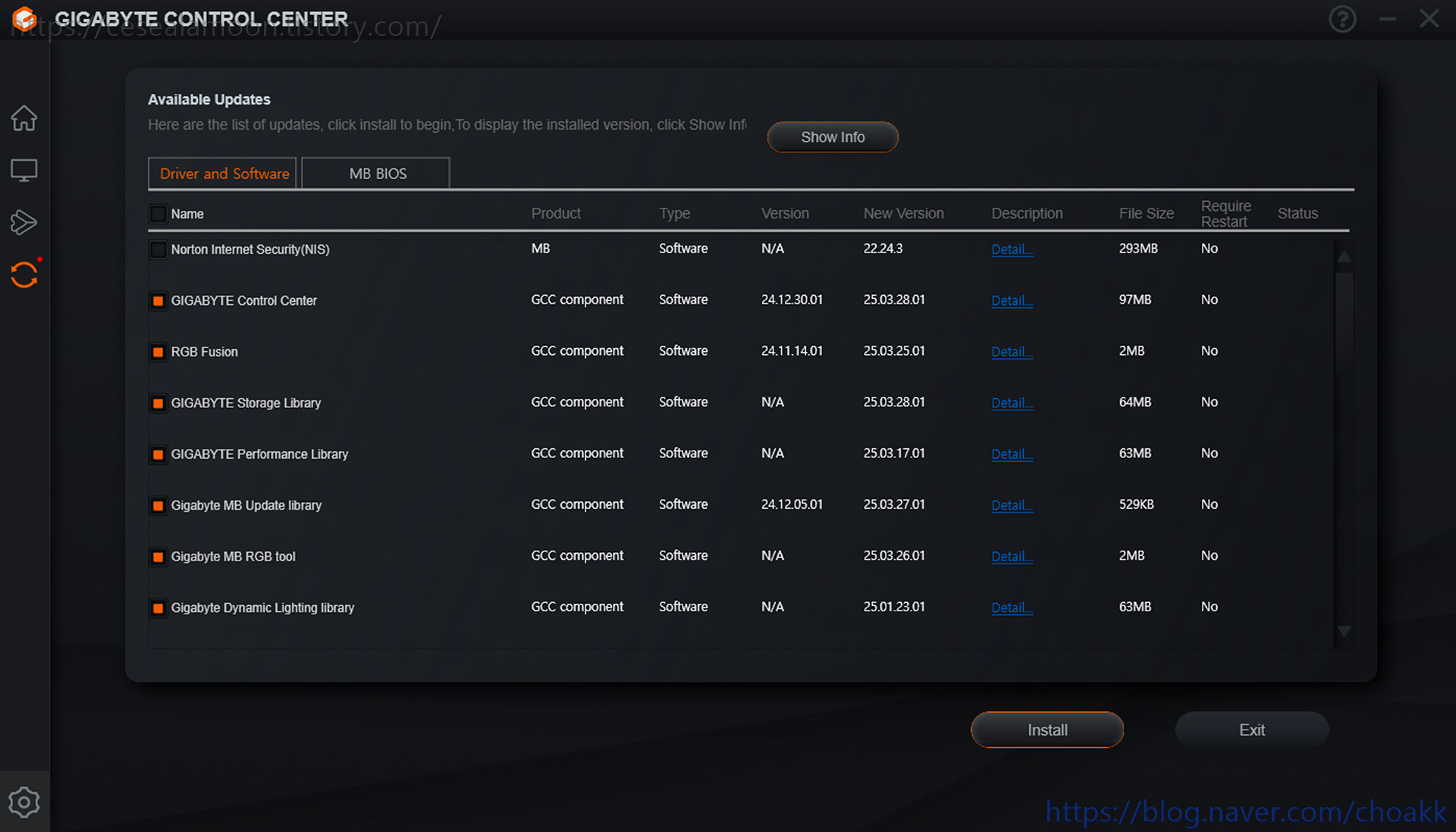1456x832 pixels.
Task: Click the Show Info button
Action: (x=833, y=137)
